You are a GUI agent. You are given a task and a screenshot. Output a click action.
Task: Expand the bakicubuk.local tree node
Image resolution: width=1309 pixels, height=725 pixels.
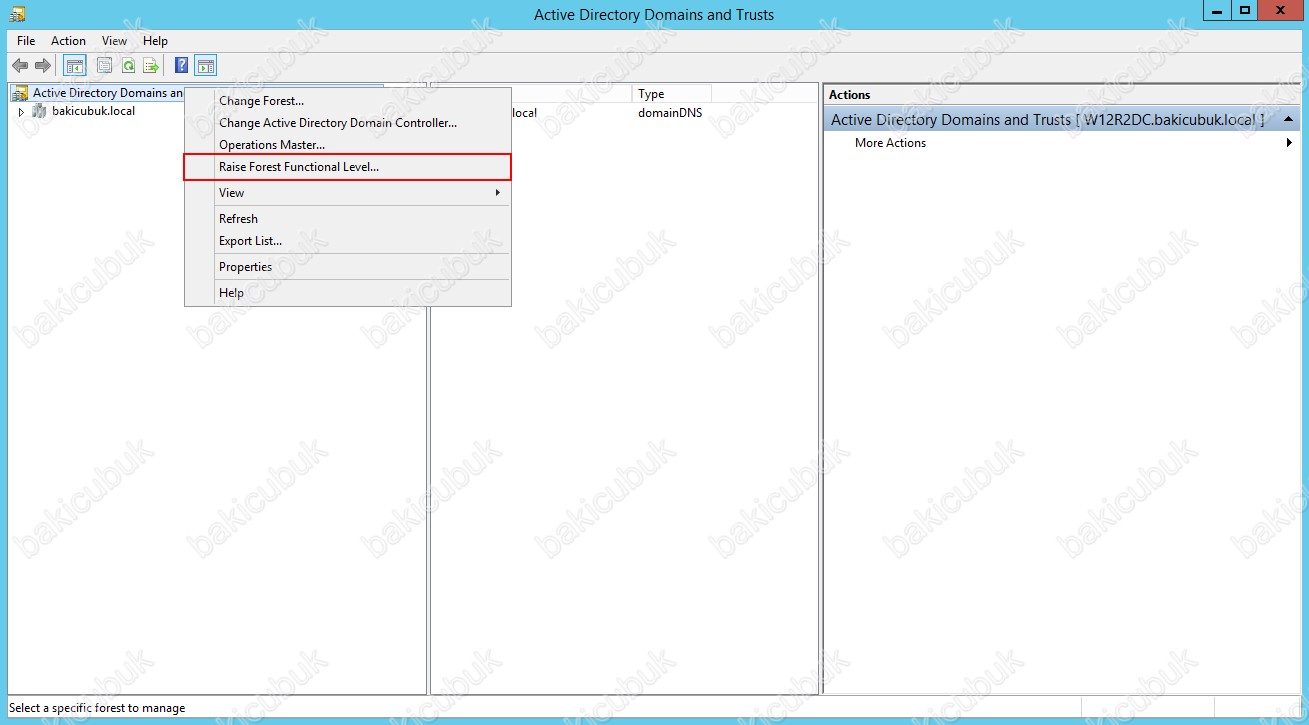tap(21, 112)
